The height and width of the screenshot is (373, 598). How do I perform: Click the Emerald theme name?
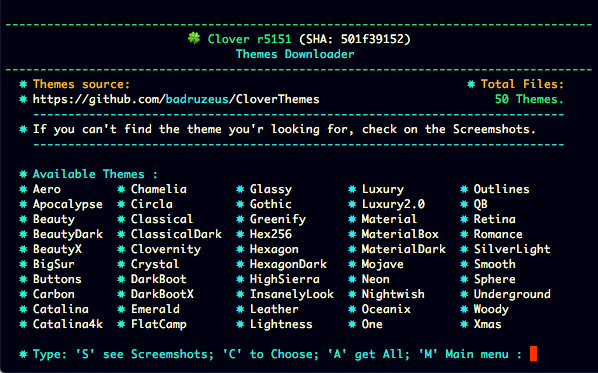click(155, 309)
